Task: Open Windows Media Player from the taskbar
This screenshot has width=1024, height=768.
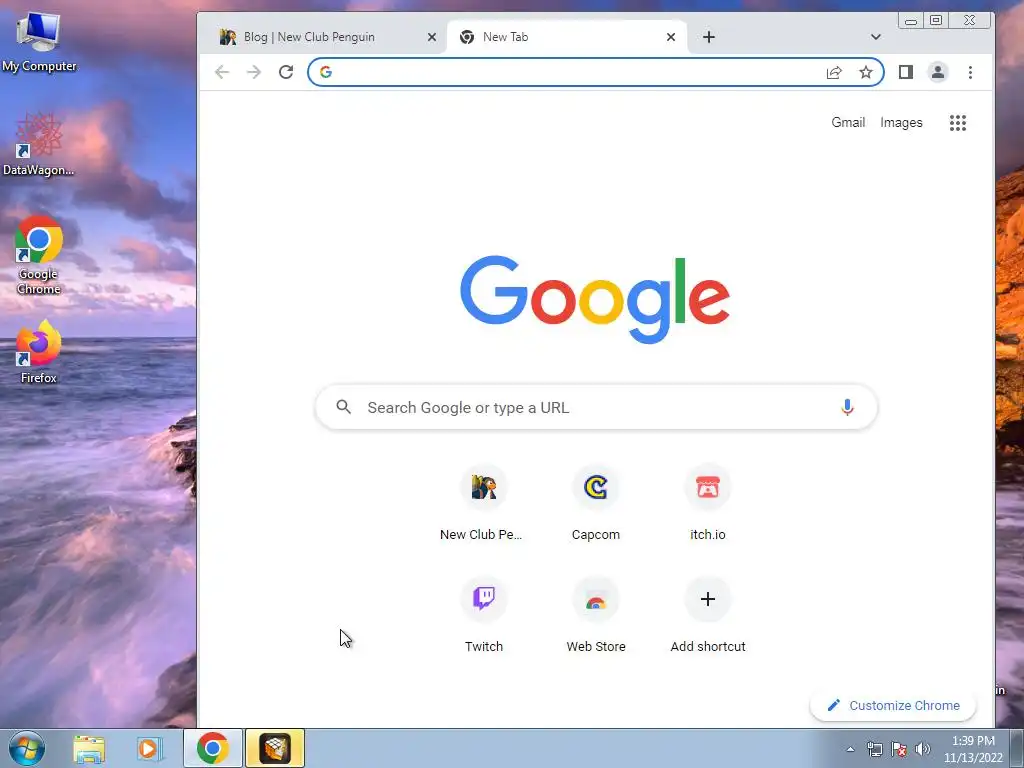Action: click(x=148, y=748)
